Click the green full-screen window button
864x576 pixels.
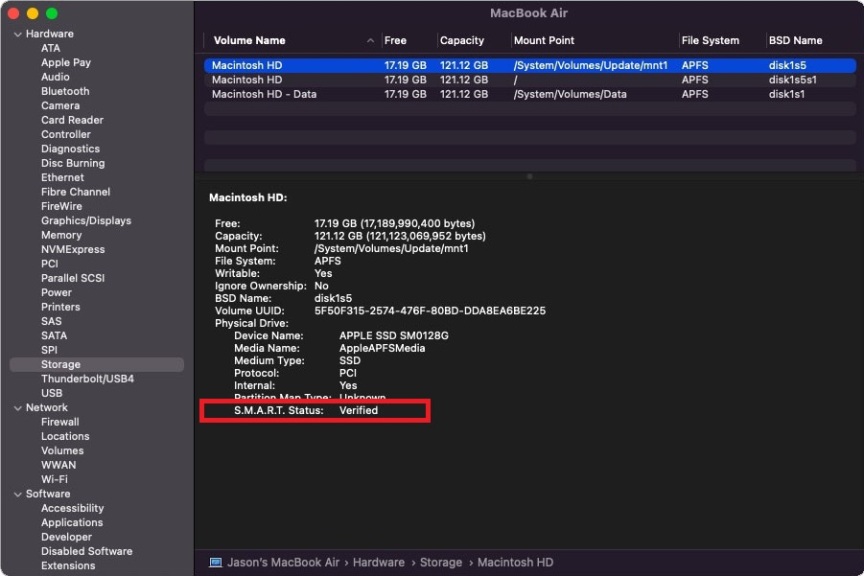(52, 13)
